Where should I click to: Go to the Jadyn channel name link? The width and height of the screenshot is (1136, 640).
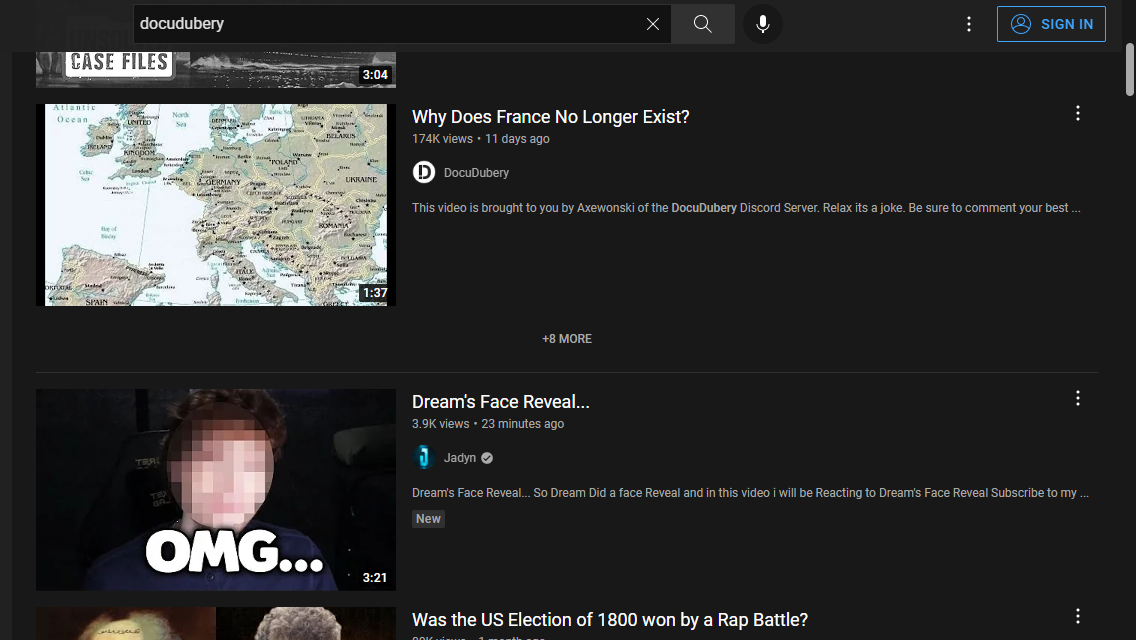click(x=460, y=458)
